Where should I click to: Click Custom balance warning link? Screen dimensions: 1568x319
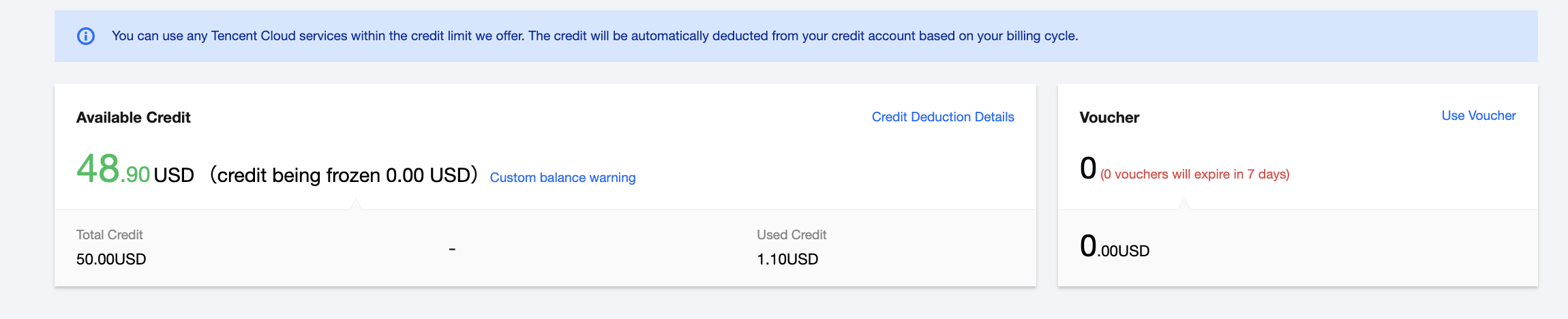click(x=562, y=178)
